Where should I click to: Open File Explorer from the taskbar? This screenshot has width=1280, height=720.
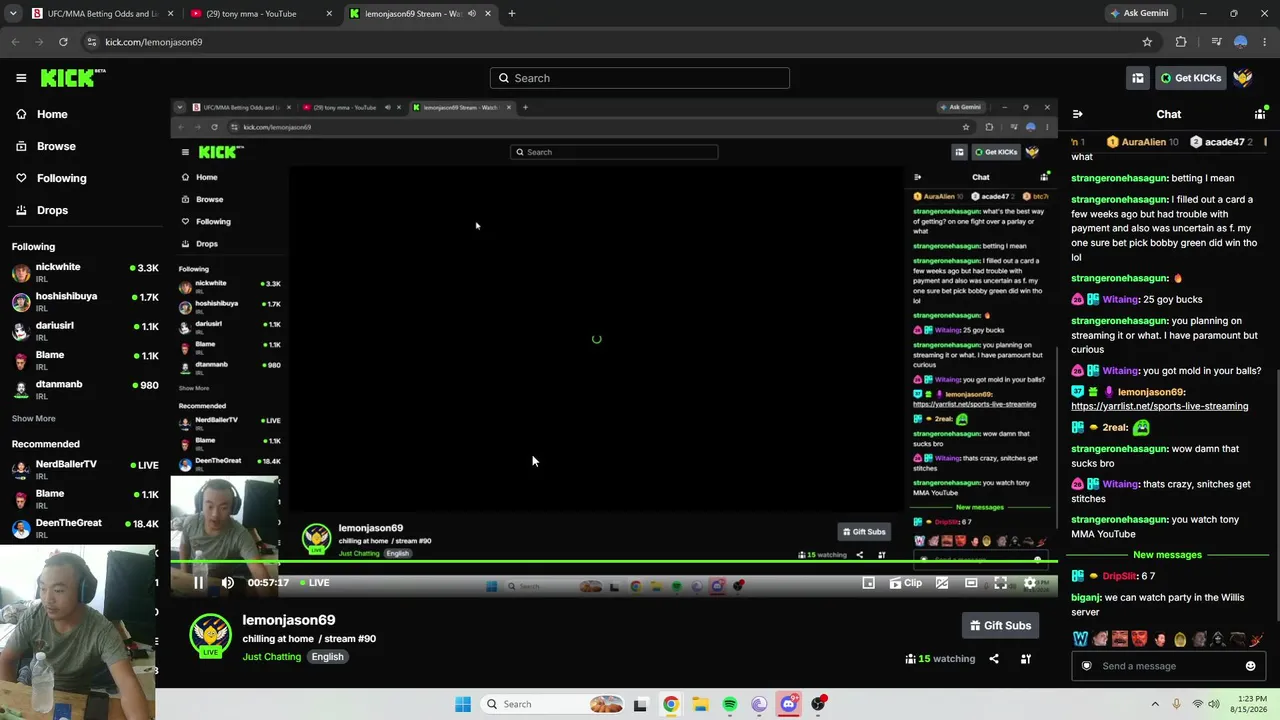[700, 704]
